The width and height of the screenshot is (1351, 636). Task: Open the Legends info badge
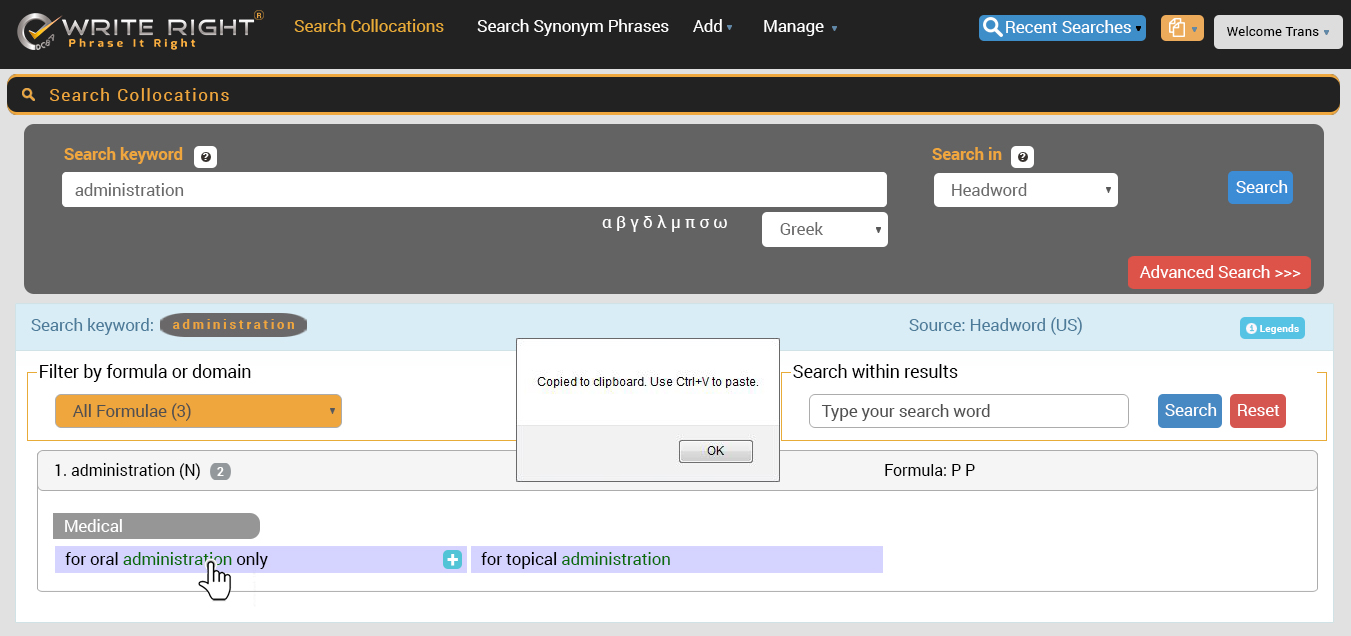1272,328
